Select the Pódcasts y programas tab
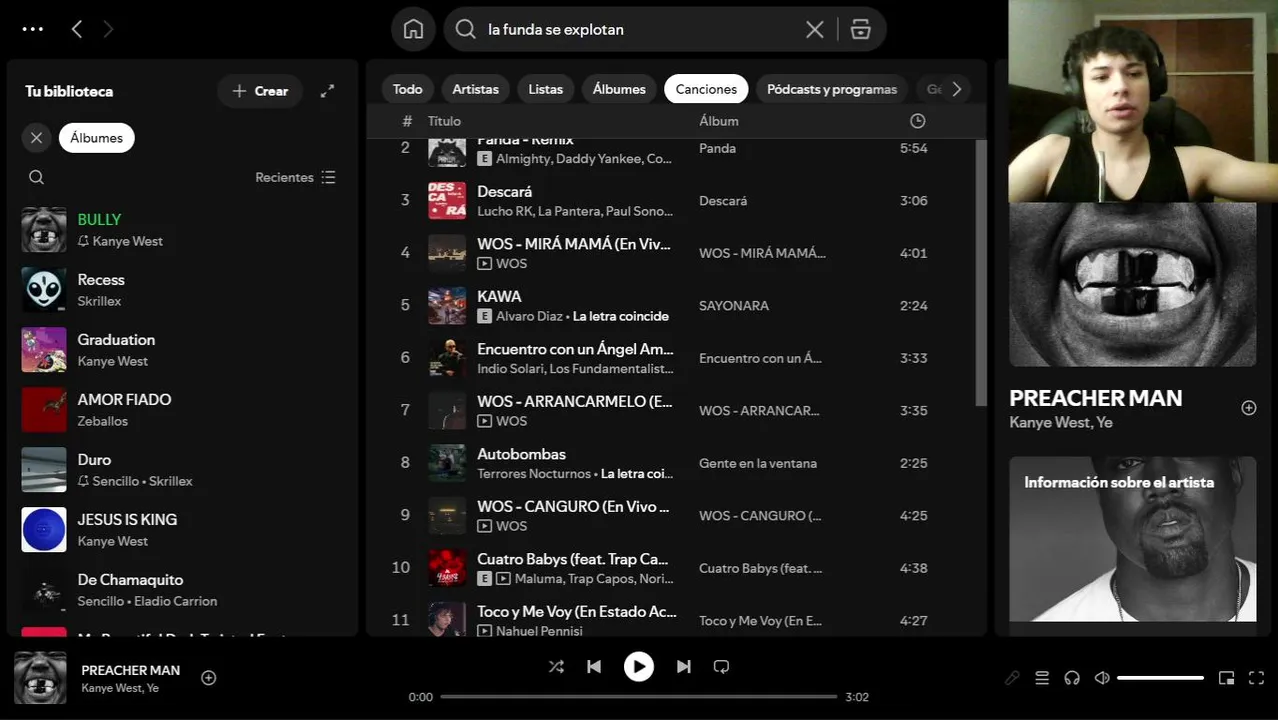 pos(832,89)
